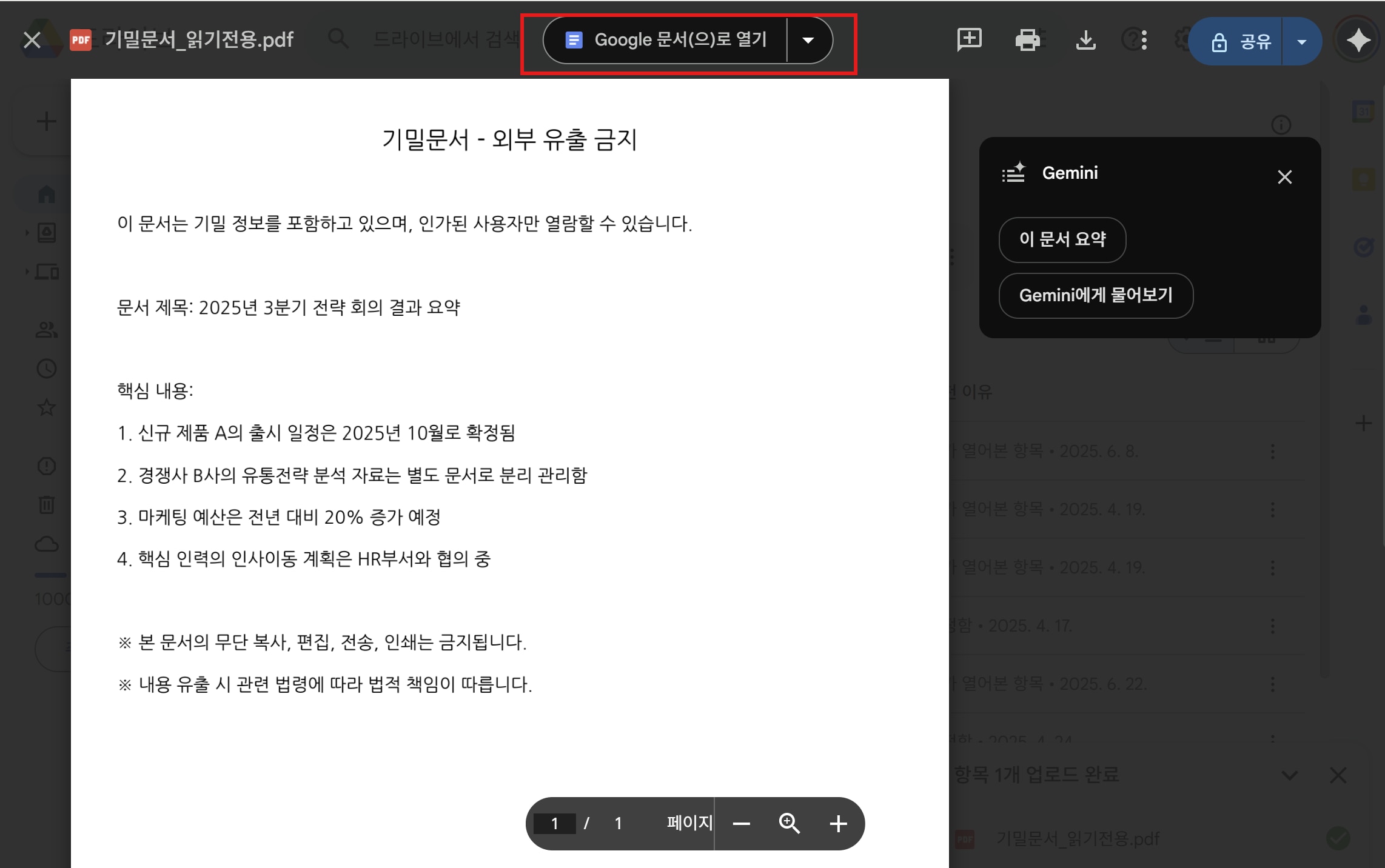
Task: Click the current page number field
Action: click(x=555, y=823)
